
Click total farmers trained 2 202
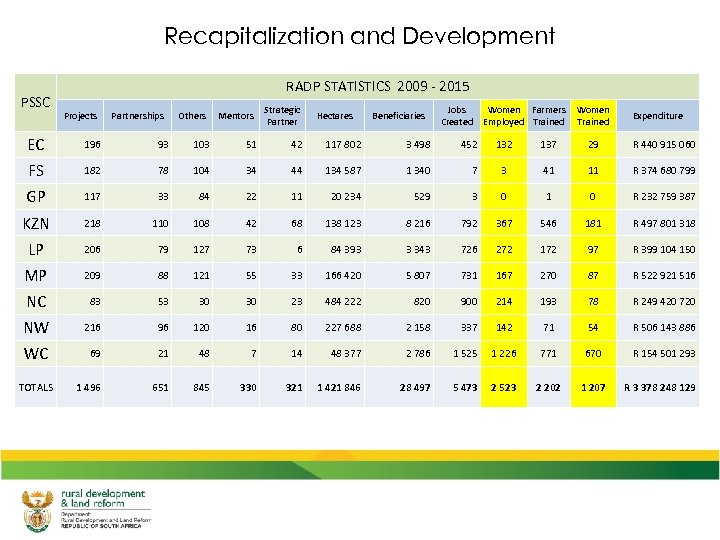pos(548,388)
